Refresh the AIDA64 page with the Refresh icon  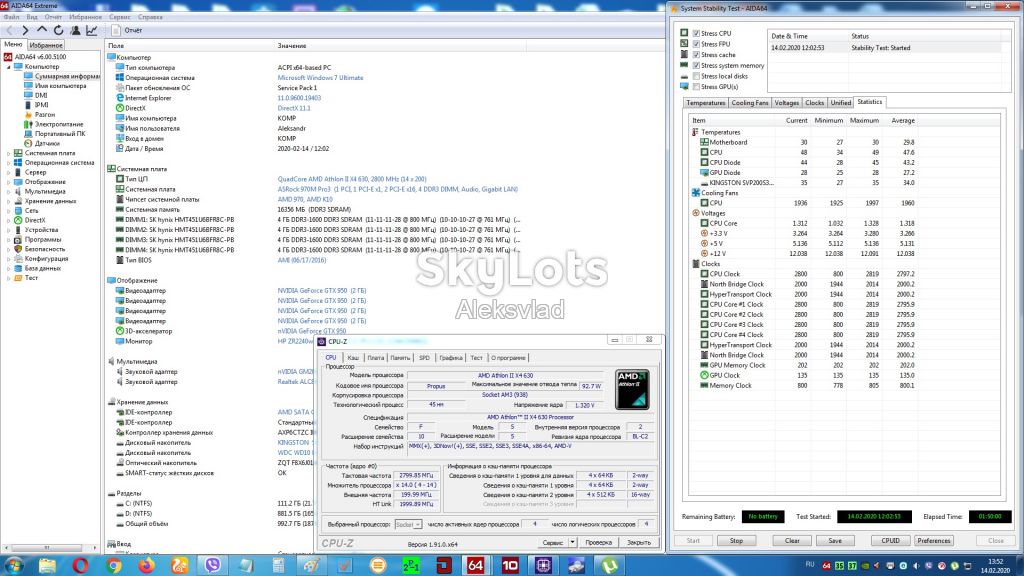tap(58, 30)
